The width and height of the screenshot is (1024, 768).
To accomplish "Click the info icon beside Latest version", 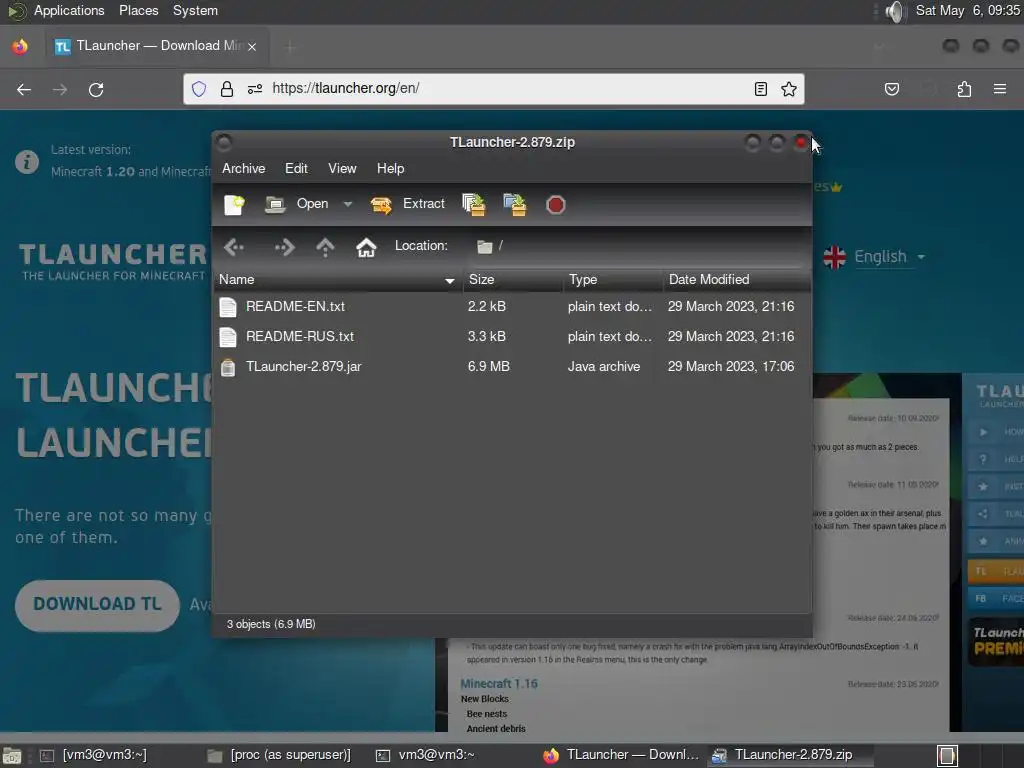I will [x=27, y=161].
